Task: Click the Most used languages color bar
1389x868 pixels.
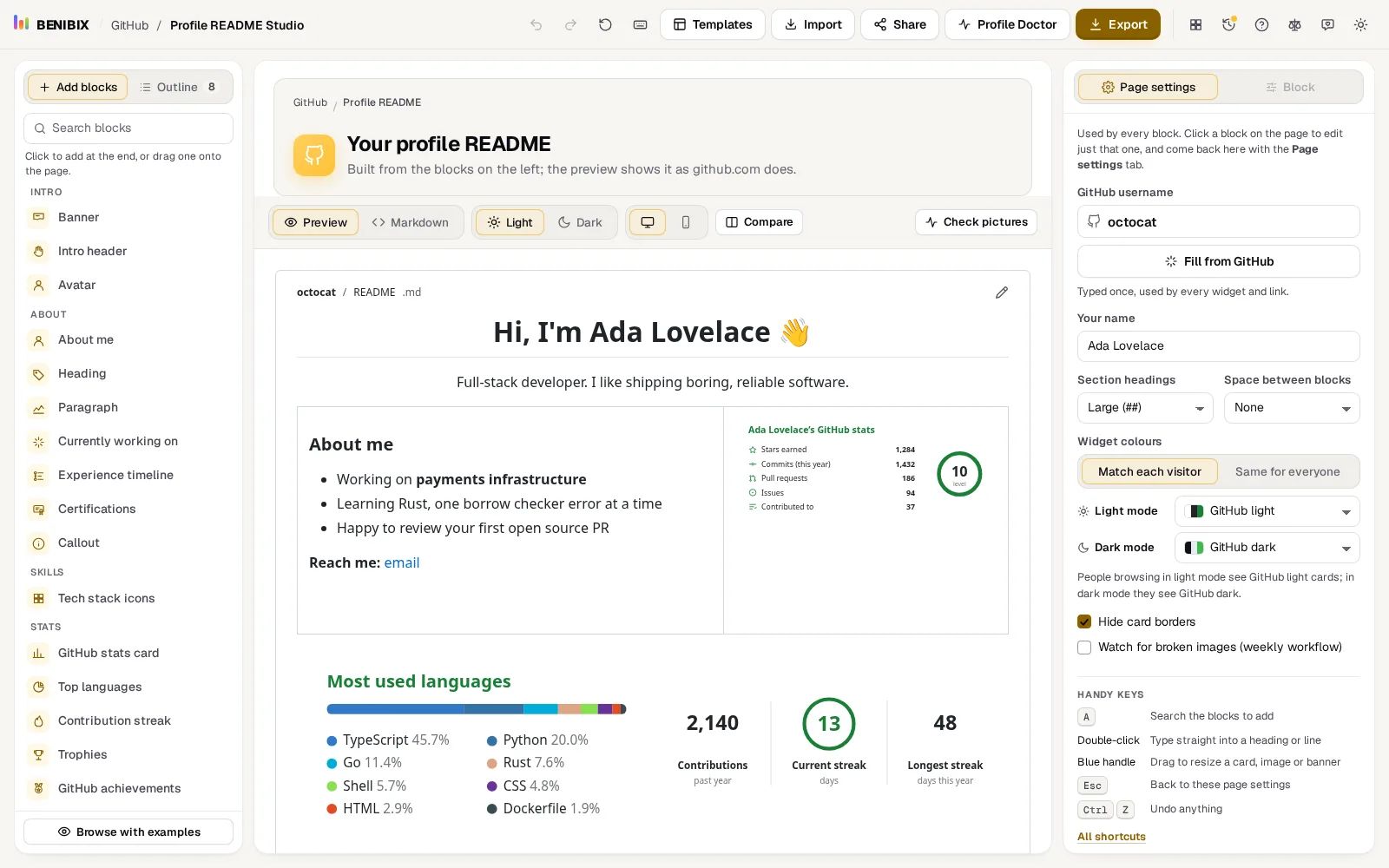Action: 477,709
